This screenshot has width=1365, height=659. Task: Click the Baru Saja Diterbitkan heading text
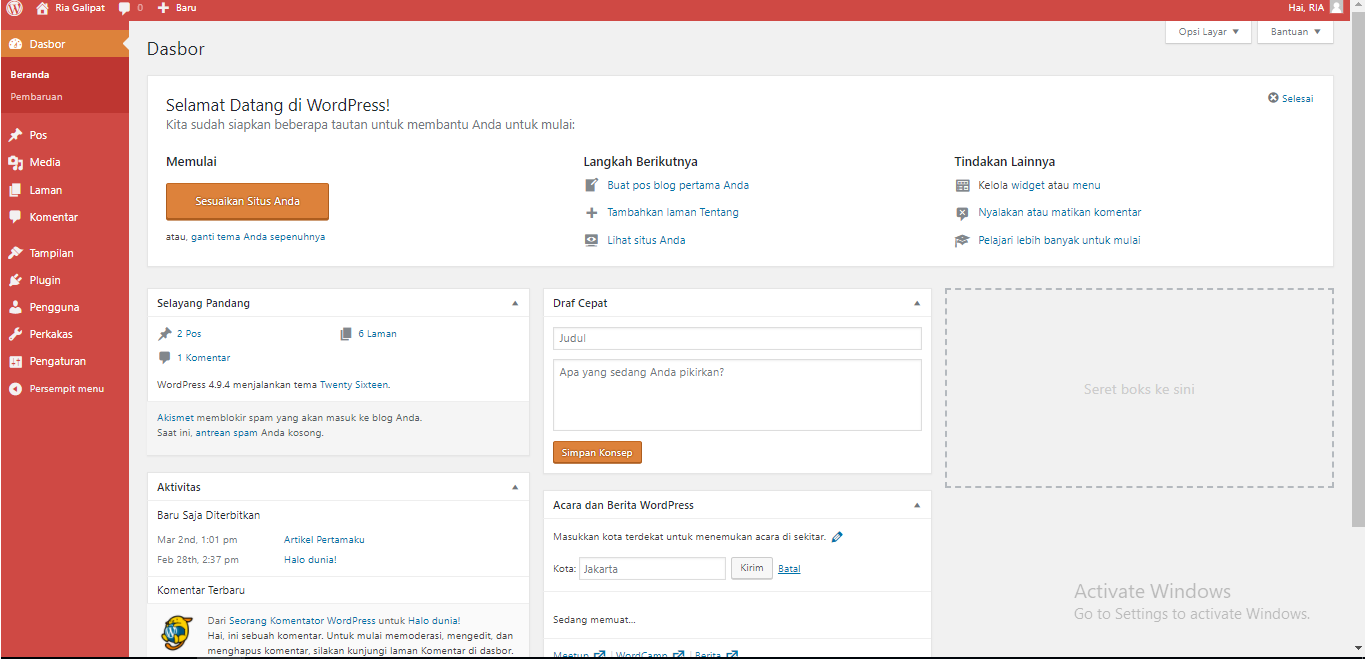[208, 515]
